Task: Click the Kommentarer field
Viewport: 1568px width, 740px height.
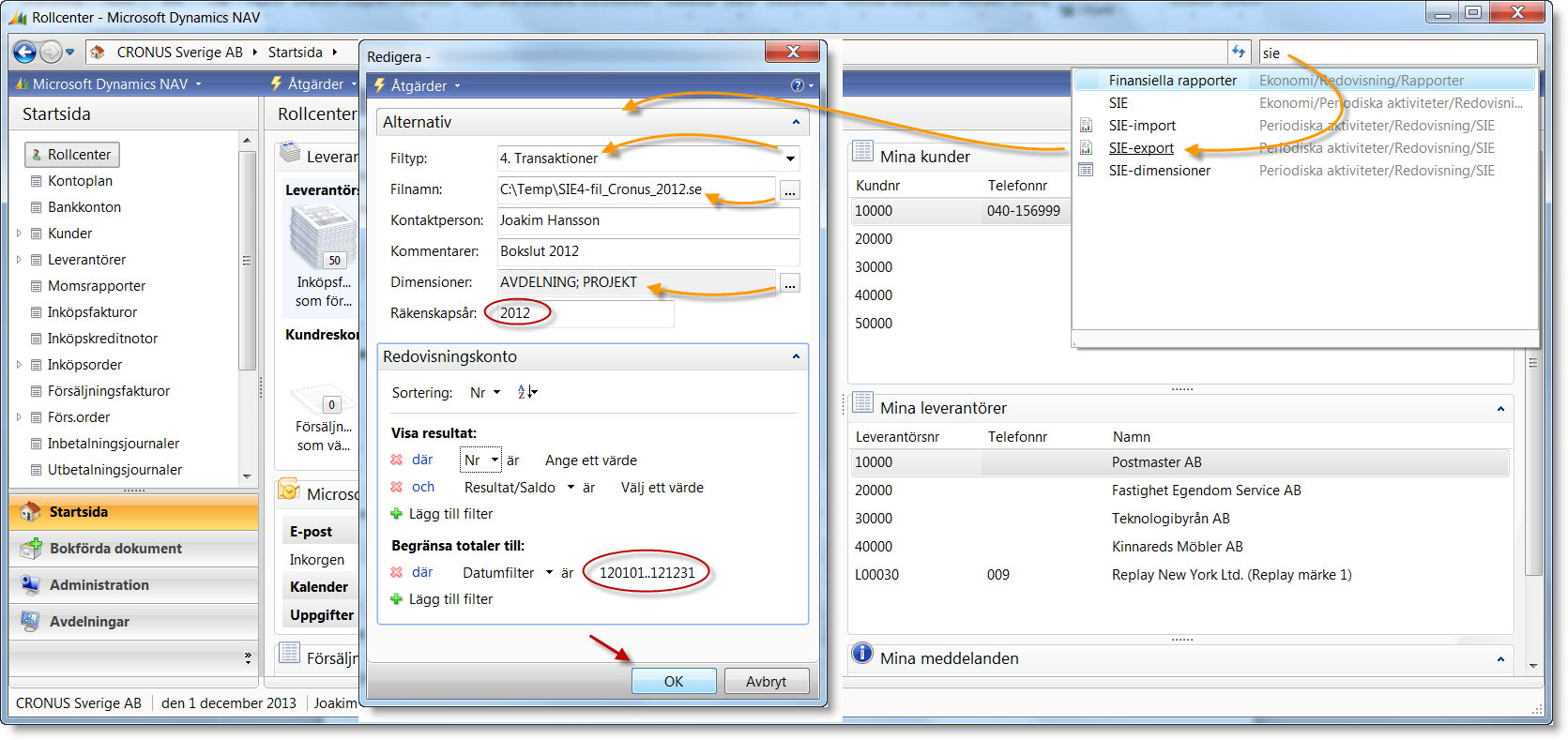Action: 648,251
